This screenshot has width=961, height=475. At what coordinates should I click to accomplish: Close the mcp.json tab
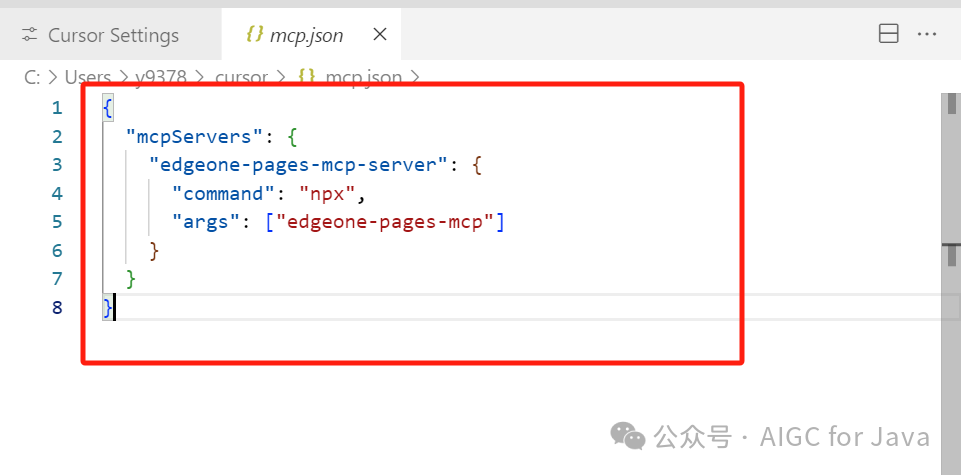click(380, 35)
